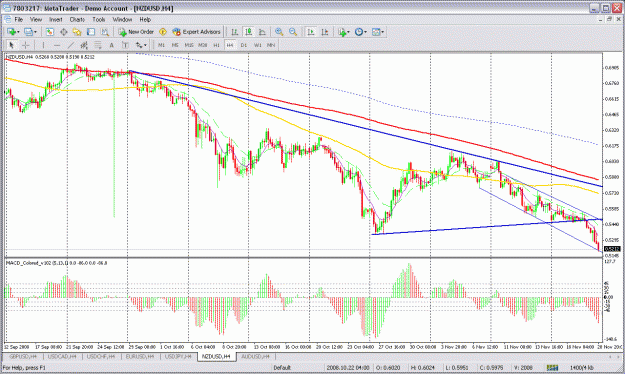Image resolution: width=625 pixels, height=374 pixels.
Task: Click the MetaTrader control icon beside the File menu
Action: click(x=7, y=19)
